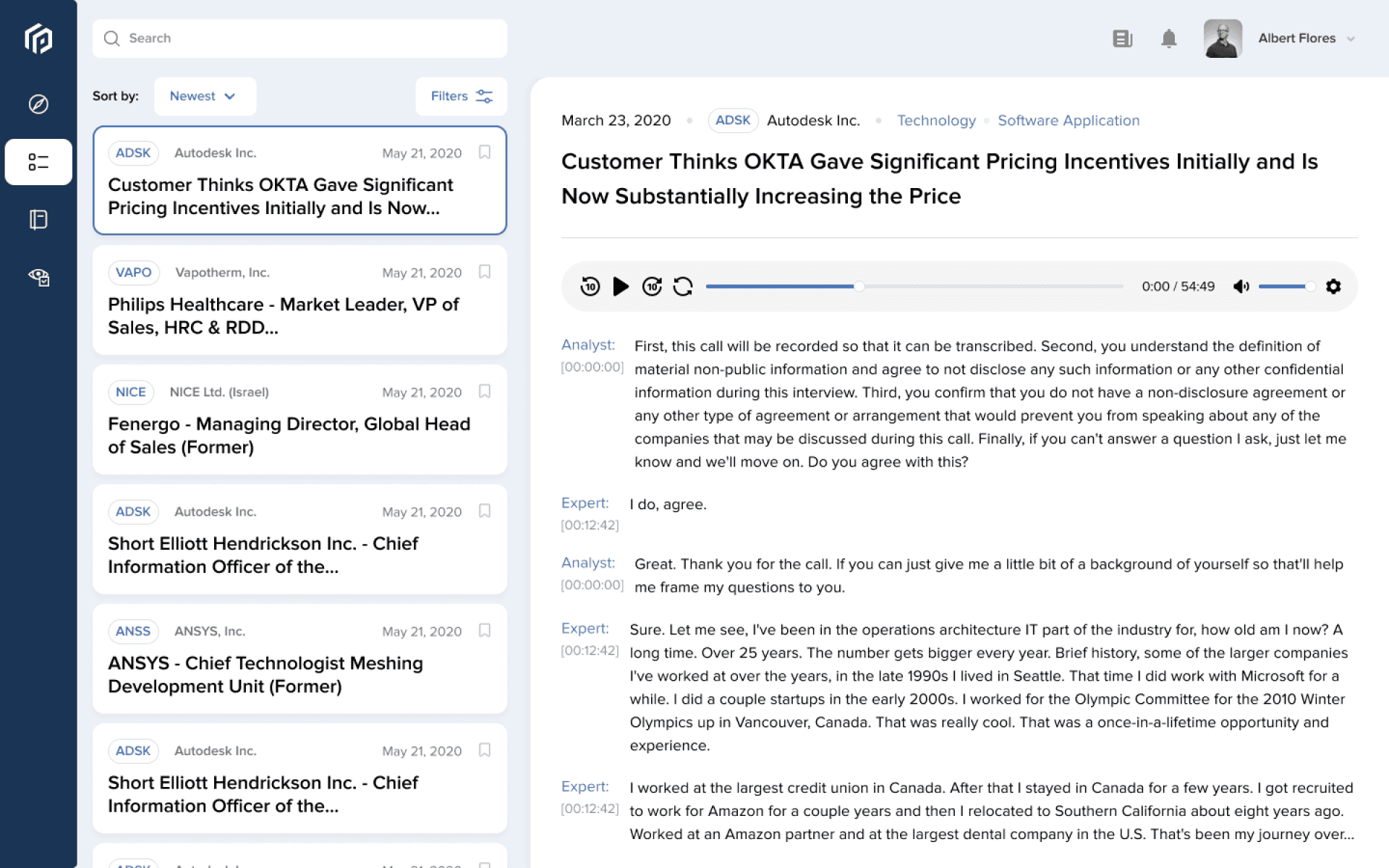Screen dimensions: 1389x868
Task: Rewind audio 10 seconds
Action: pyautogui.click(x=590, y=286)
